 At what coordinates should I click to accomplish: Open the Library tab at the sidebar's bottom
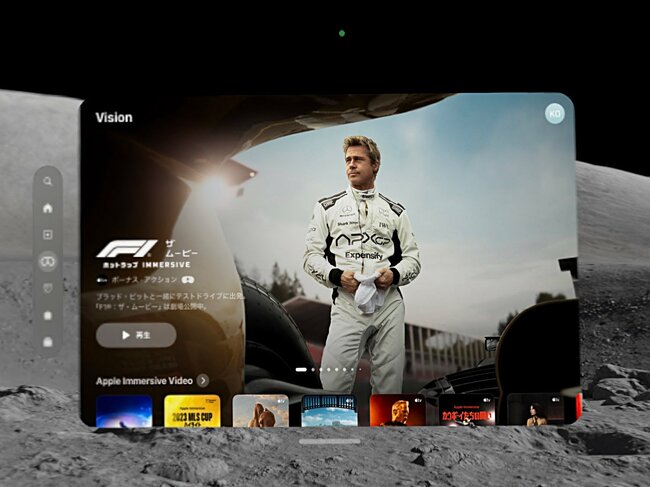[x=48, y=342]
